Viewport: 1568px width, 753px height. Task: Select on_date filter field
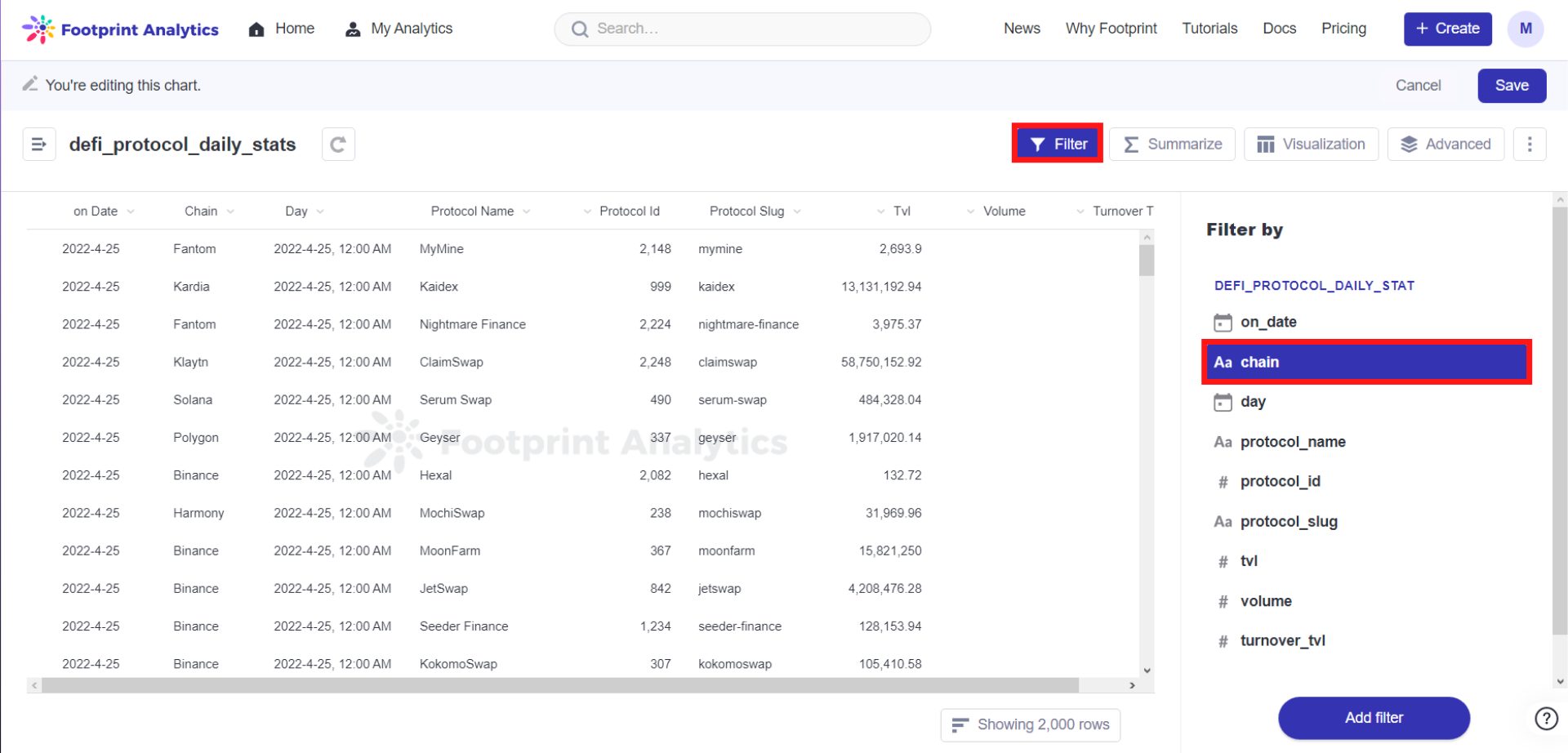coord(1365,323)
